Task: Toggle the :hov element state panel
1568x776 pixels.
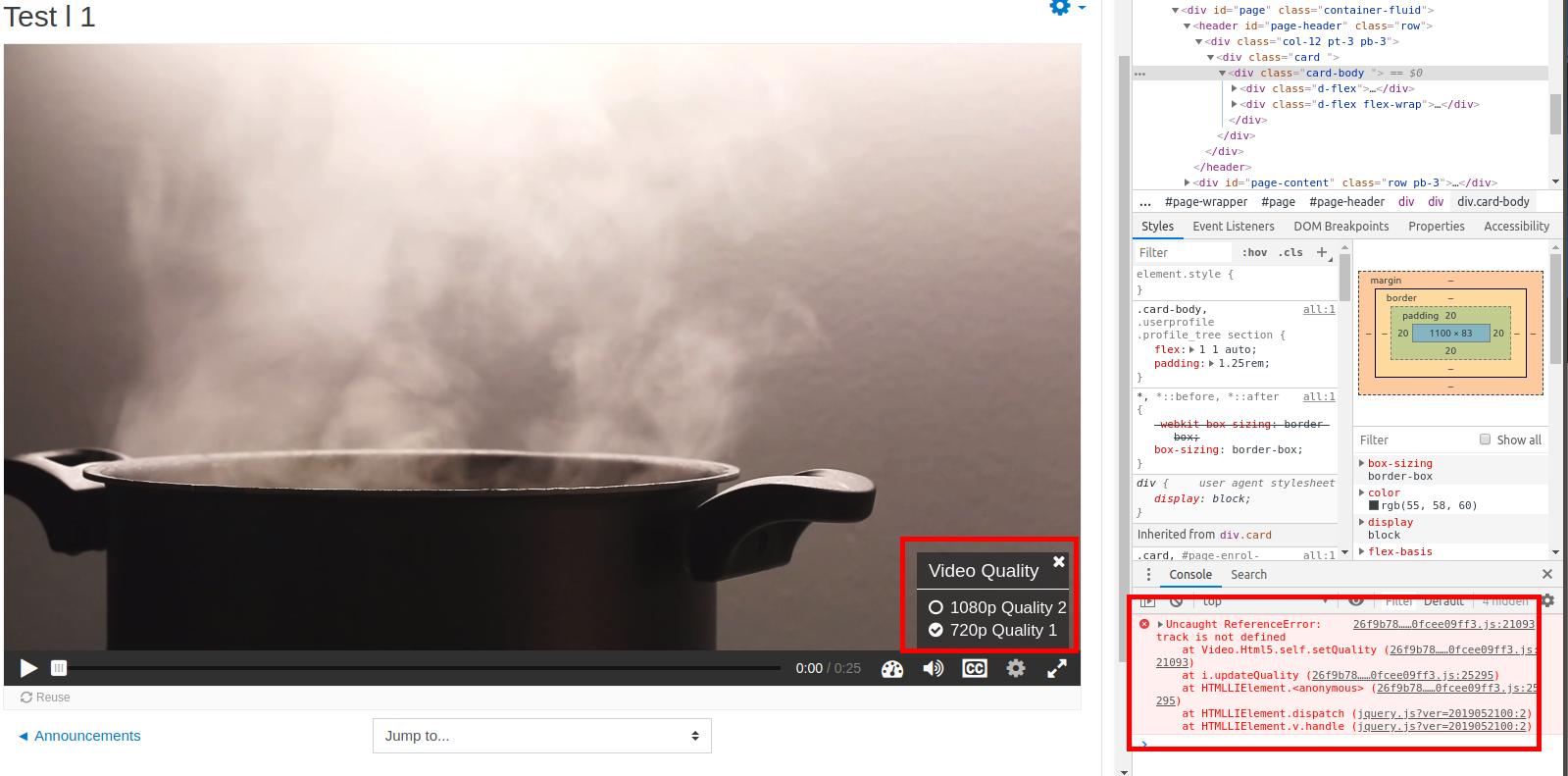Action: coord(1254,253)
